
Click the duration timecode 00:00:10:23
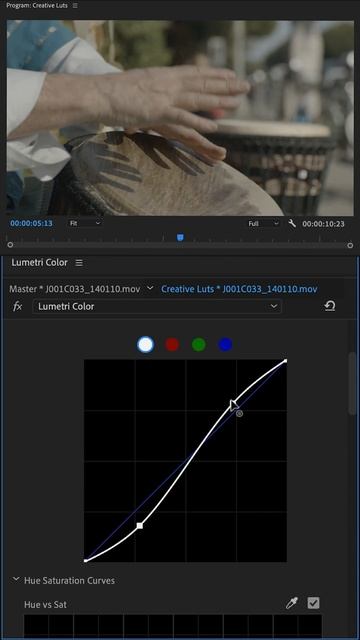(323, 224)
